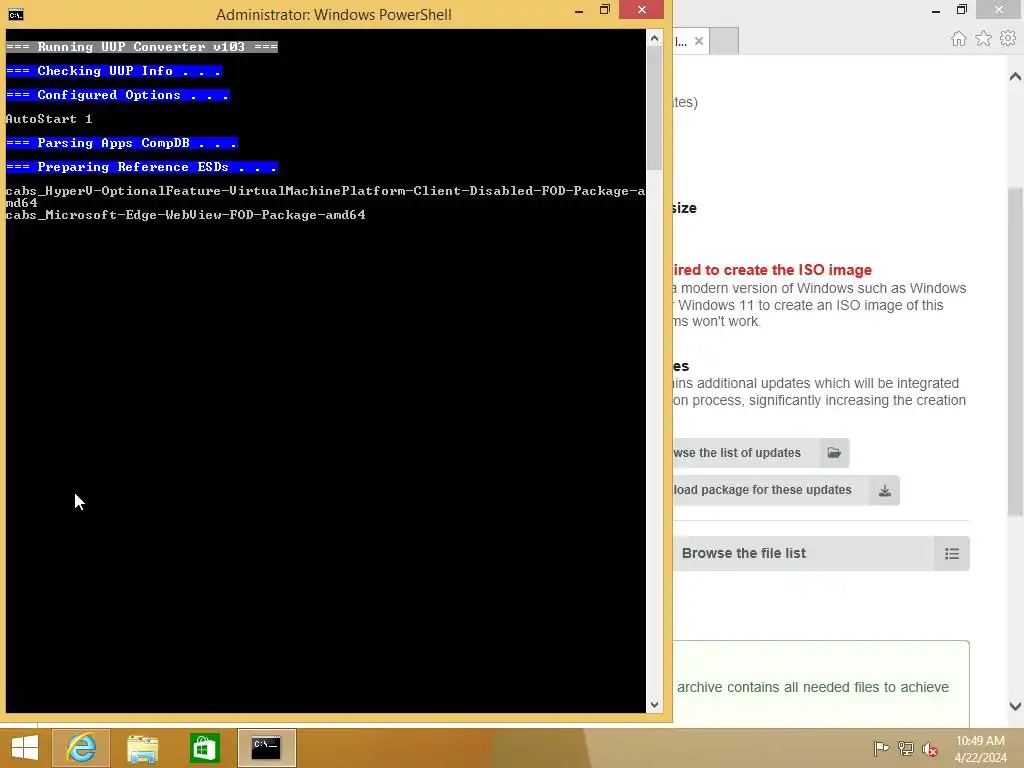This screenshot has height=768, width=1024.
Task: Click the 'Configured Options' line
Action: 118,95
